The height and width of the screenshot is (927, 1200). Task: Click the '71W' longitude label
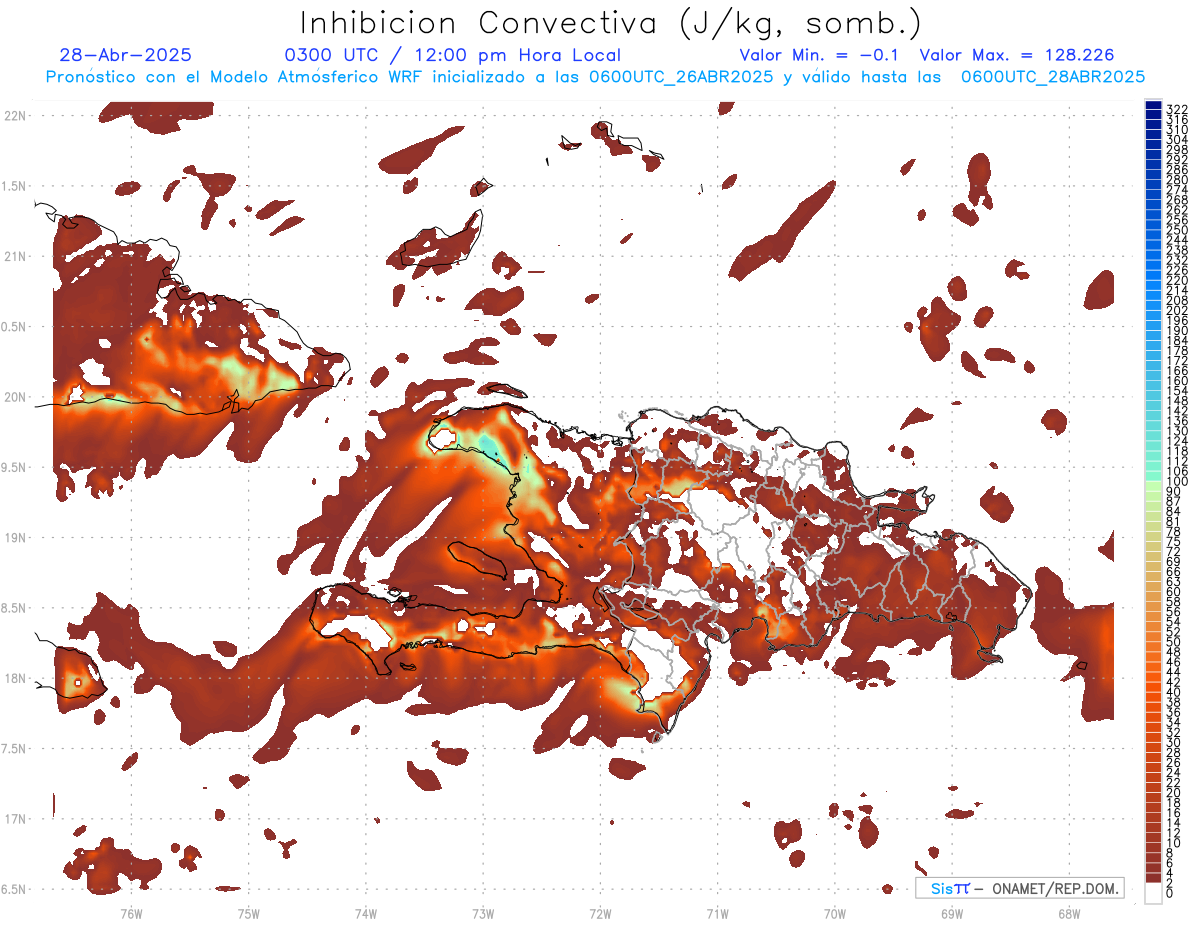[x=717, y=913]
